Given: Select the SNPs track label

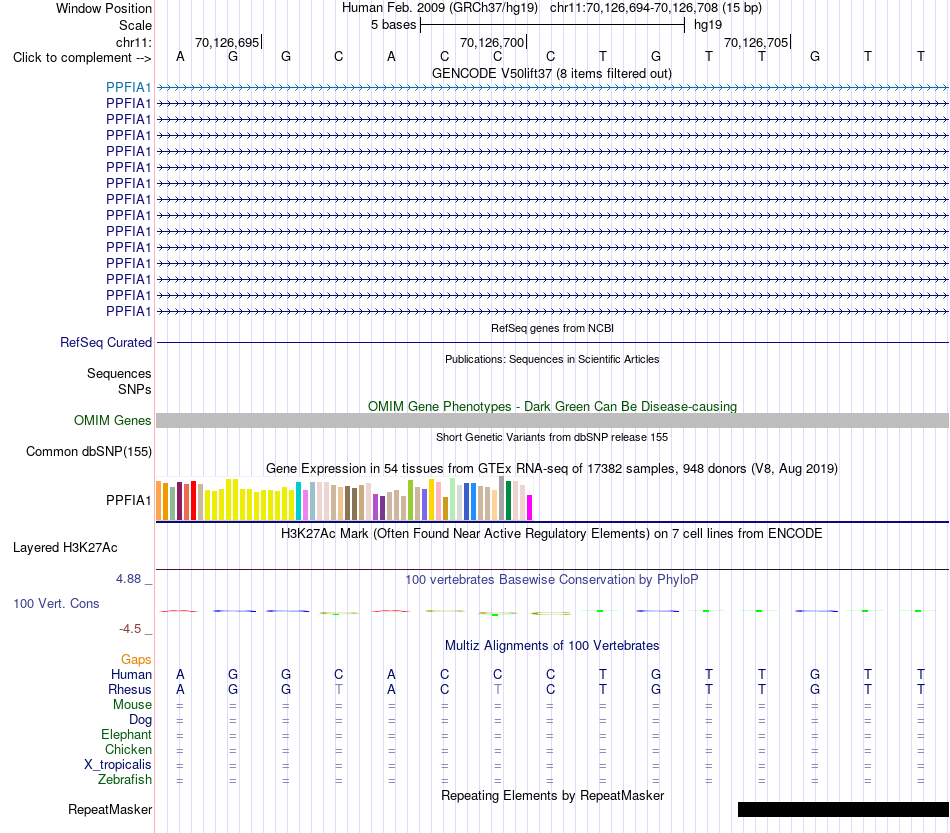Looking at the screenshot, I should tap(135, 390).
